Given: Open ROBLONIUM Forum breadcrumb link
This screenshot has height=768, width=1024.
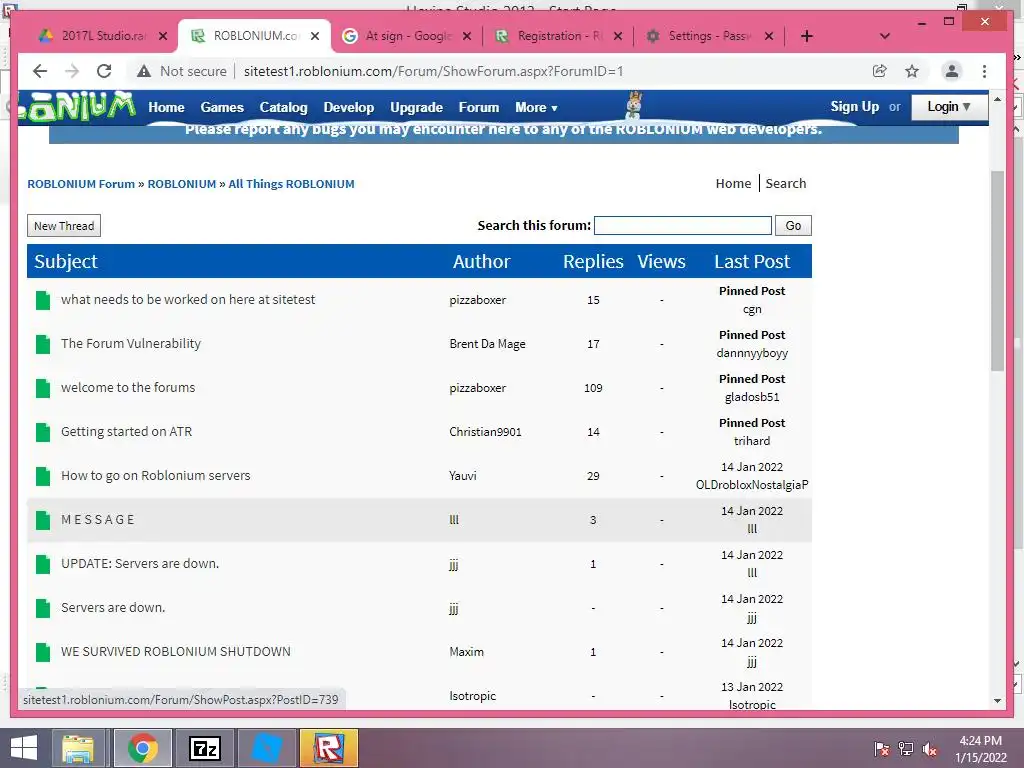Looking at the screenshot, I should tap(81, 184).
